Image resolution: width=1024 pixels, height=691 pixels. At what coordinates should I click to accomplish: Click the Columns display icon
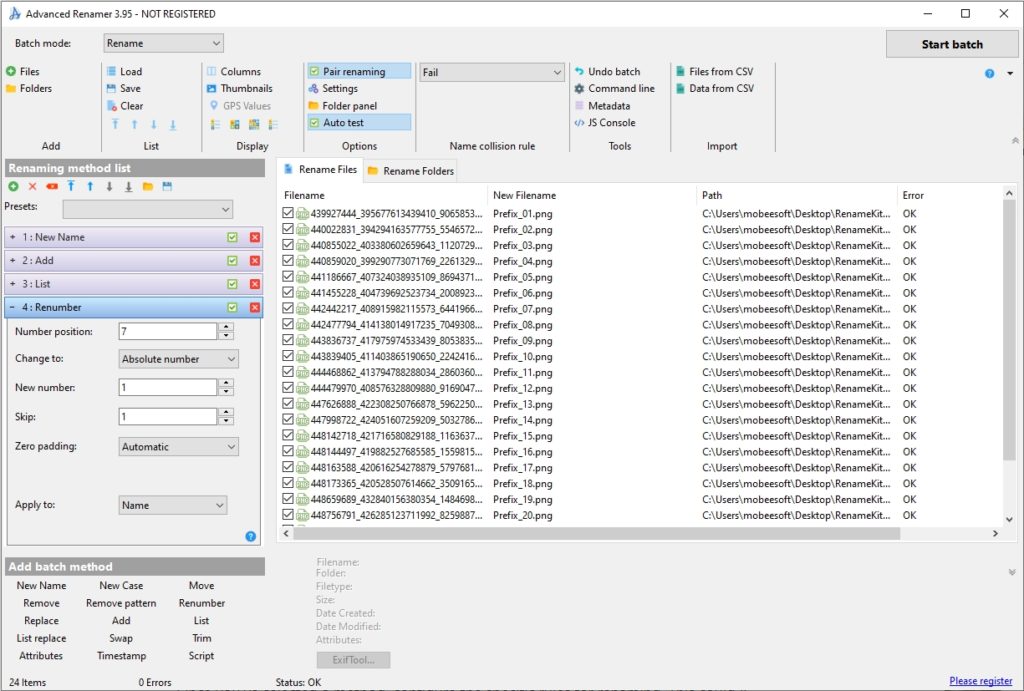pos(235,71)
